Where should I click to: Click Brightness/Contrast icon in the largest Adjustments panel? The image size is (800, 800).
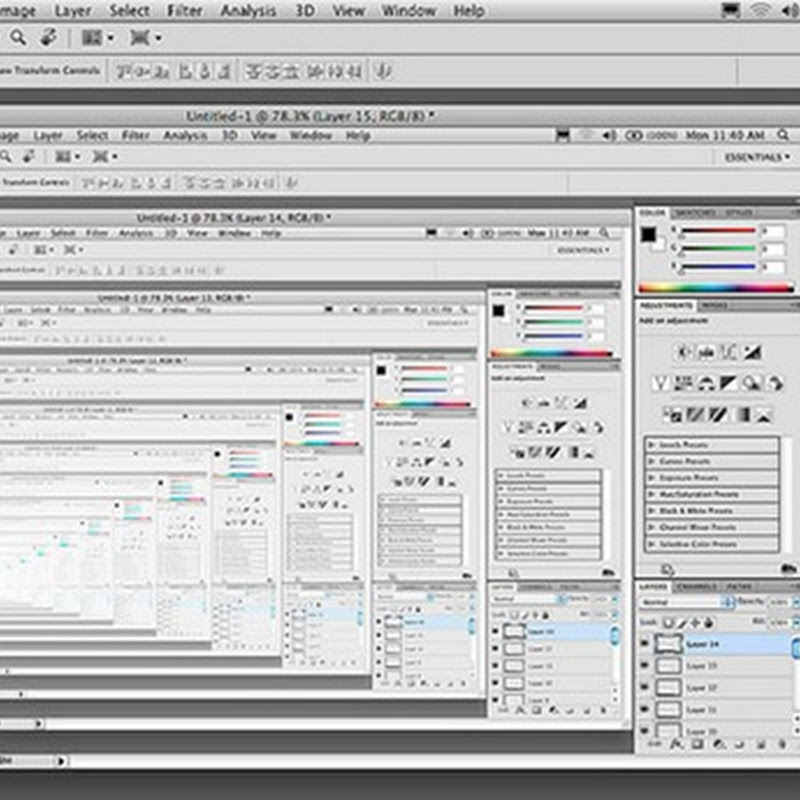point(683,352)
